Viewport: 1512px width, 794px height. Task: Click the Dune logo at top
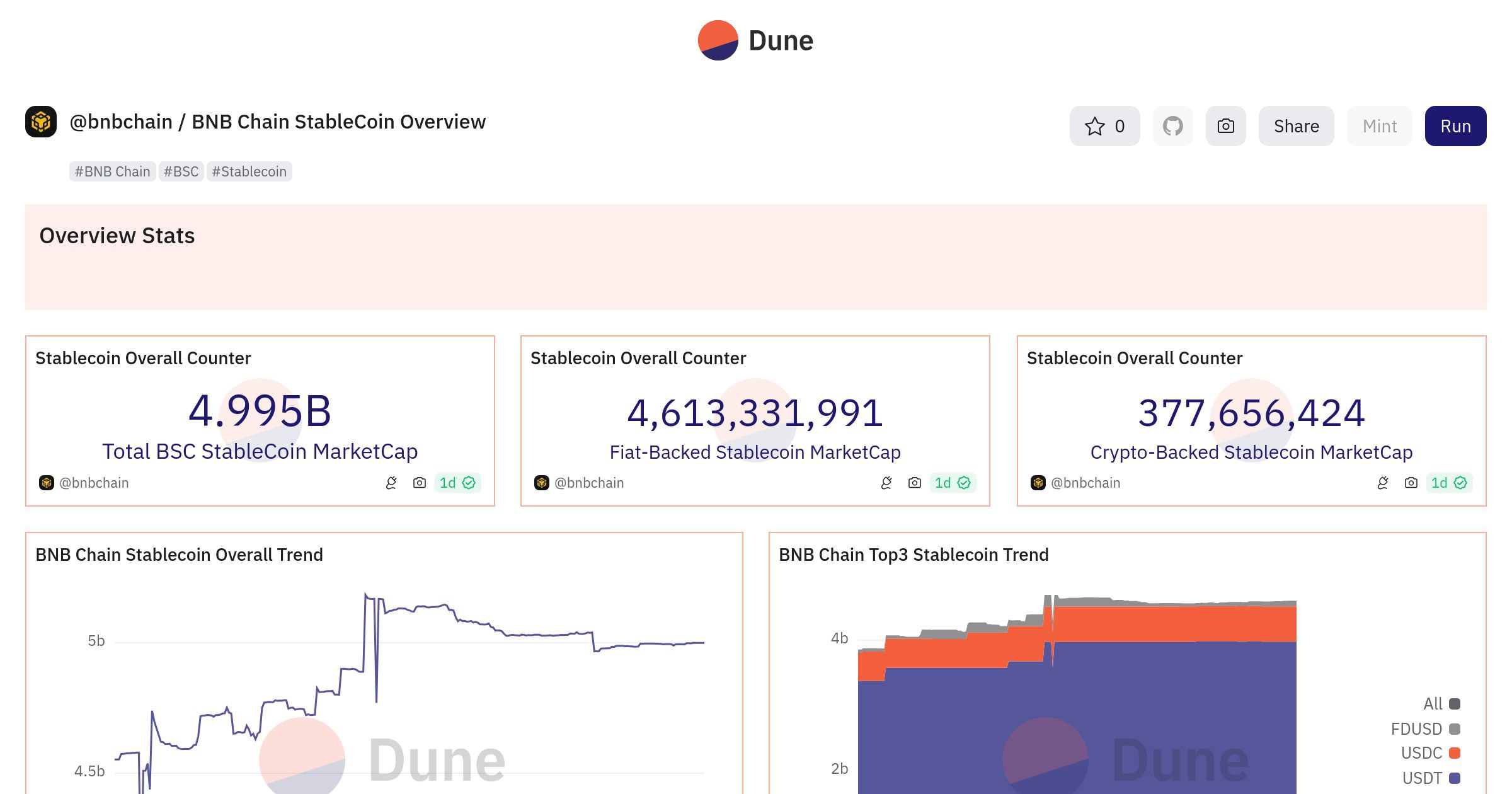point(755,40)
